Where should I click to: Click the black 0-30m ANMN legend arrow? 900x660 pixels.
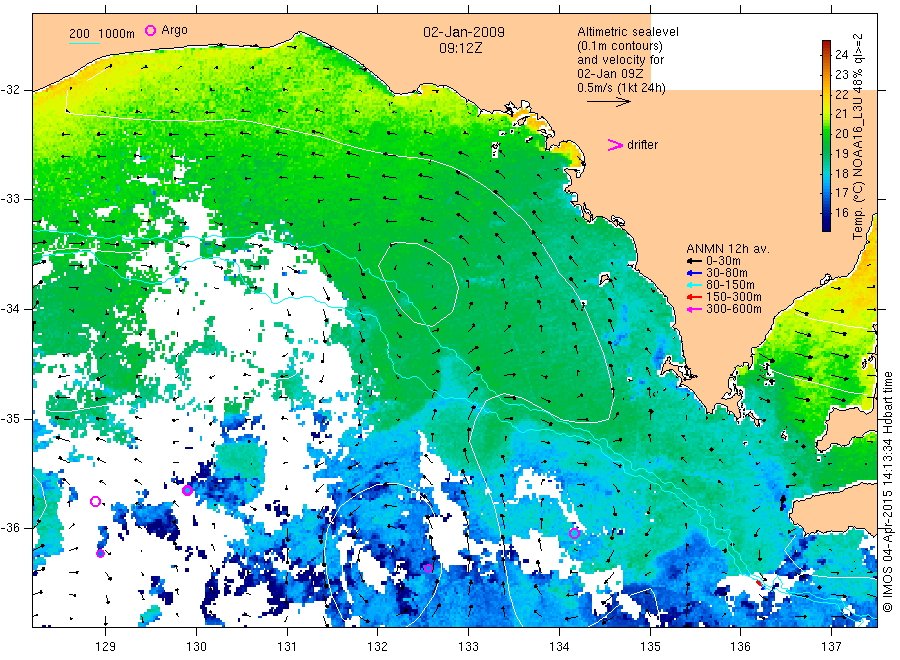point(694,261)
